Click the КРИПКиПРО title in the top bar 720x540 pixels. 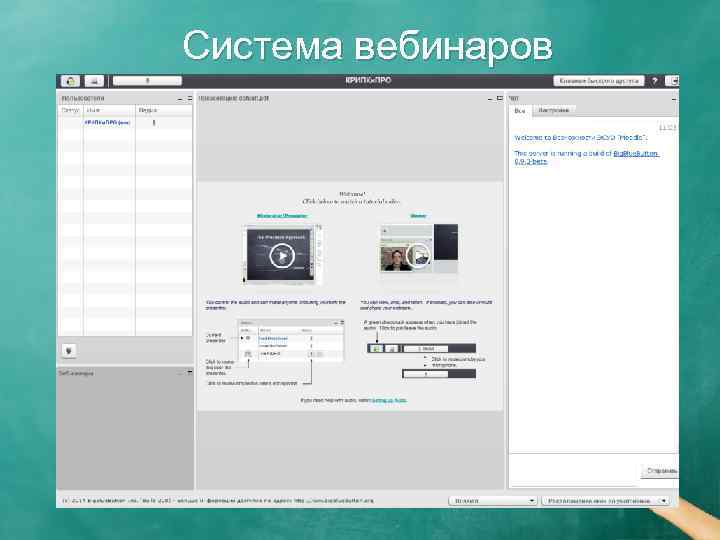pos(368,80)
